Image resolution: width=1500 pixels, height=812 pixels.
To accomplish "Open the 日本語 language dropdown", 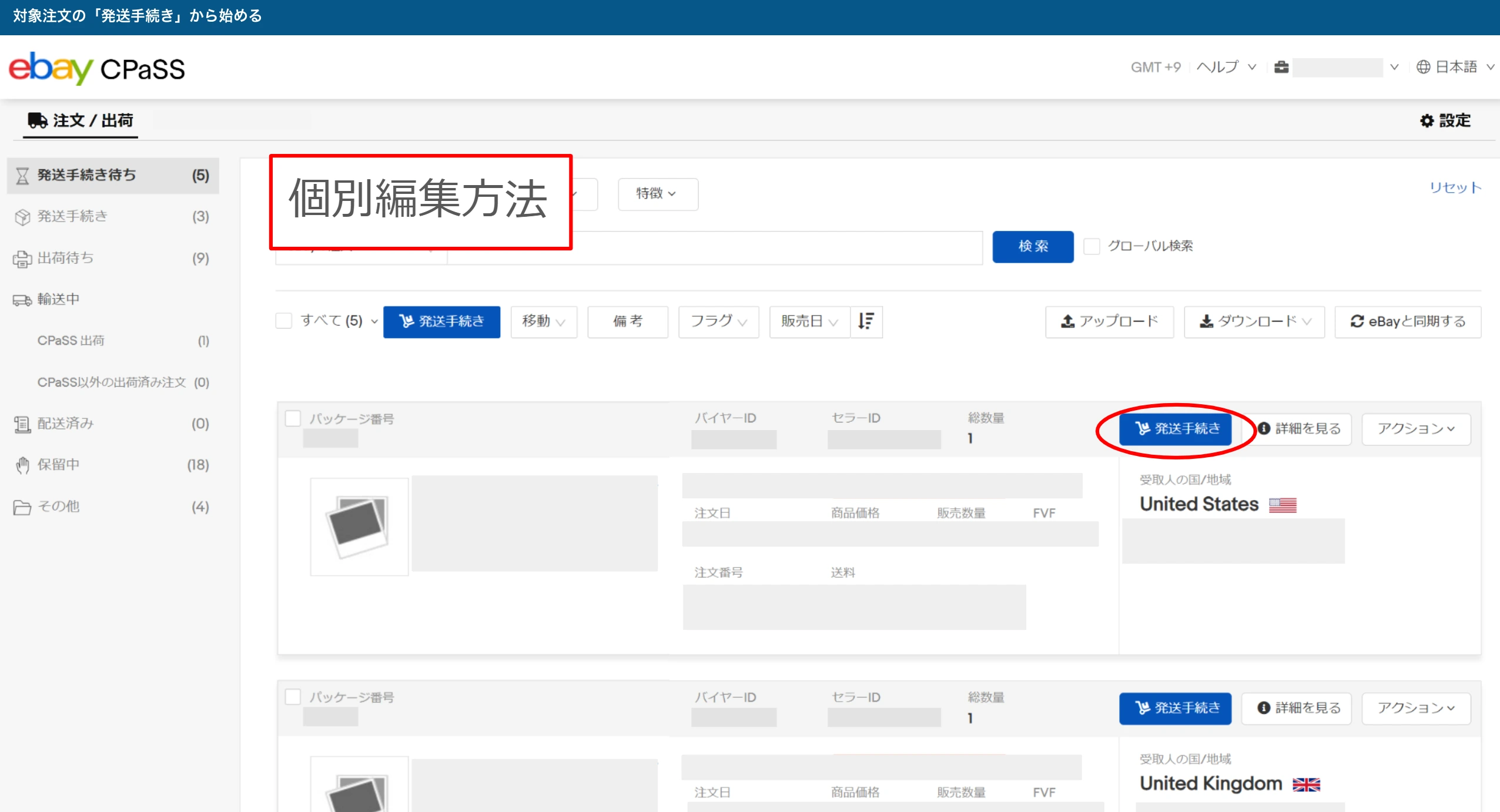I will 1456,67.
